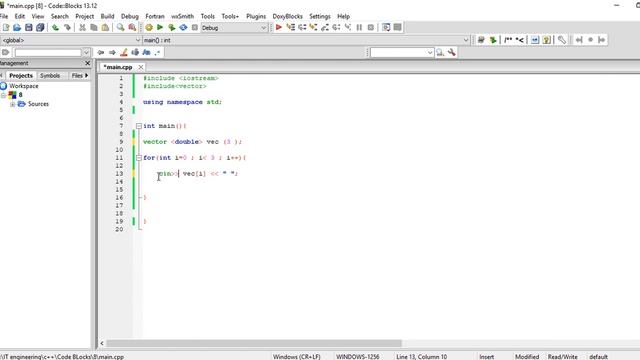Run to cursor debug icon
Screen dimensions: 640x360
coord(291,27)
